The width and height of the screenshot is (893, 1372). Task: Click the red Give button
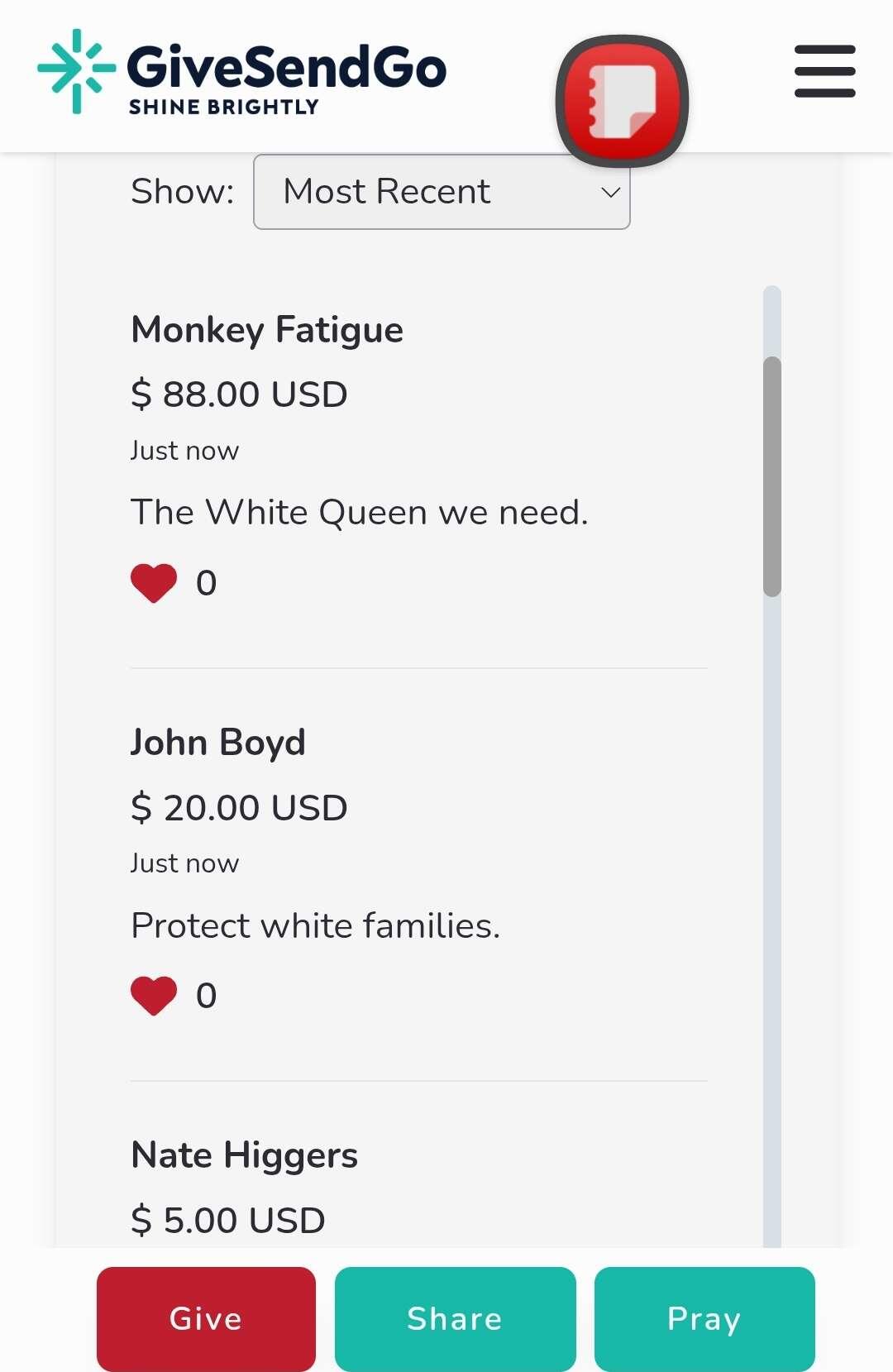point(206,1318)
